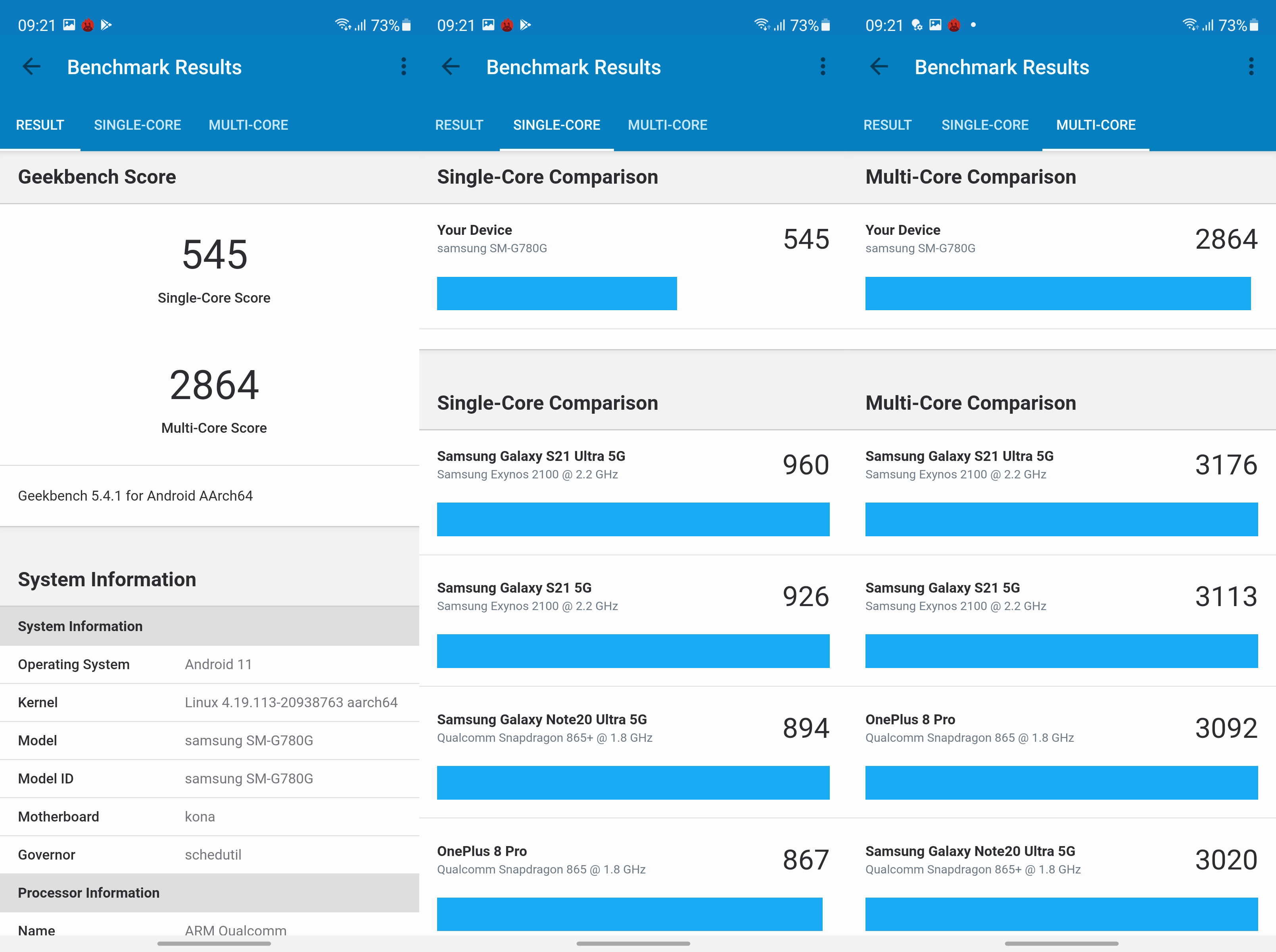Tap Samsung Galaxy Note20 Ultra 5G single-core entry 894
This screenshot has width=1276, height=952.
pyautogui.click(x=633, y=752)
